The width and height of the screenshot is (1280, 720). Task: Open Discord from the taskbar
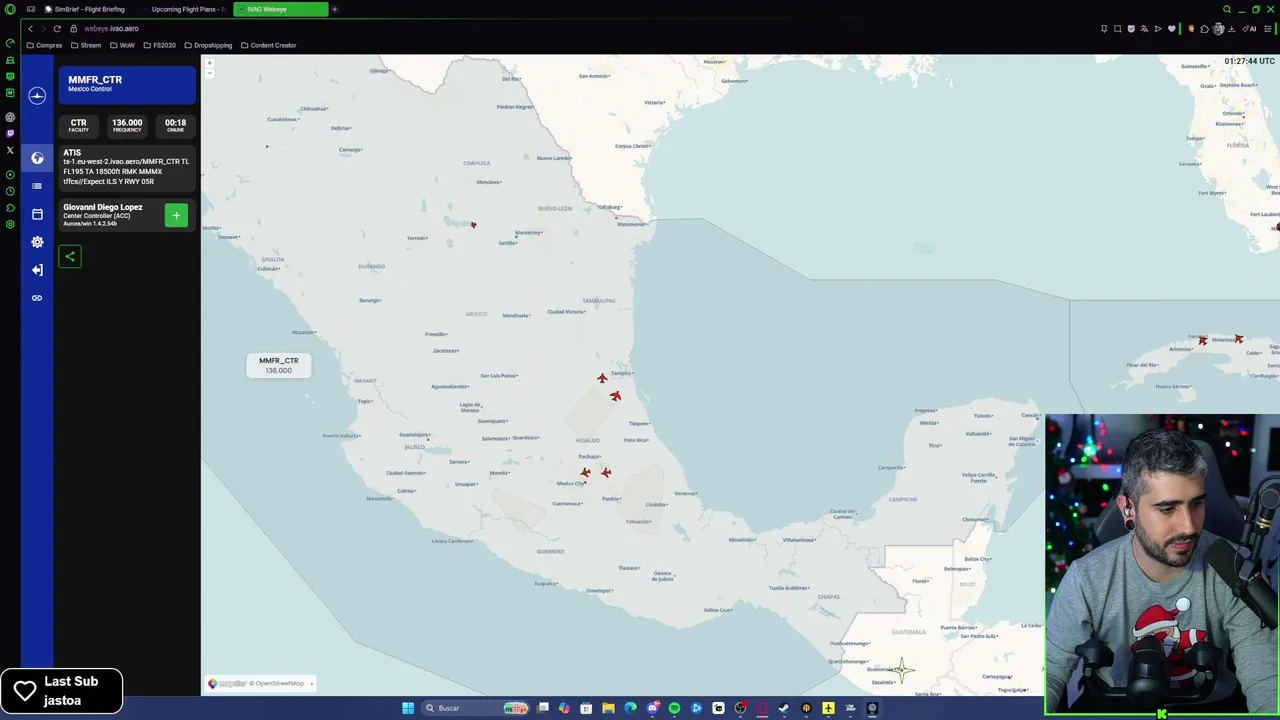[x=652, y=708]
